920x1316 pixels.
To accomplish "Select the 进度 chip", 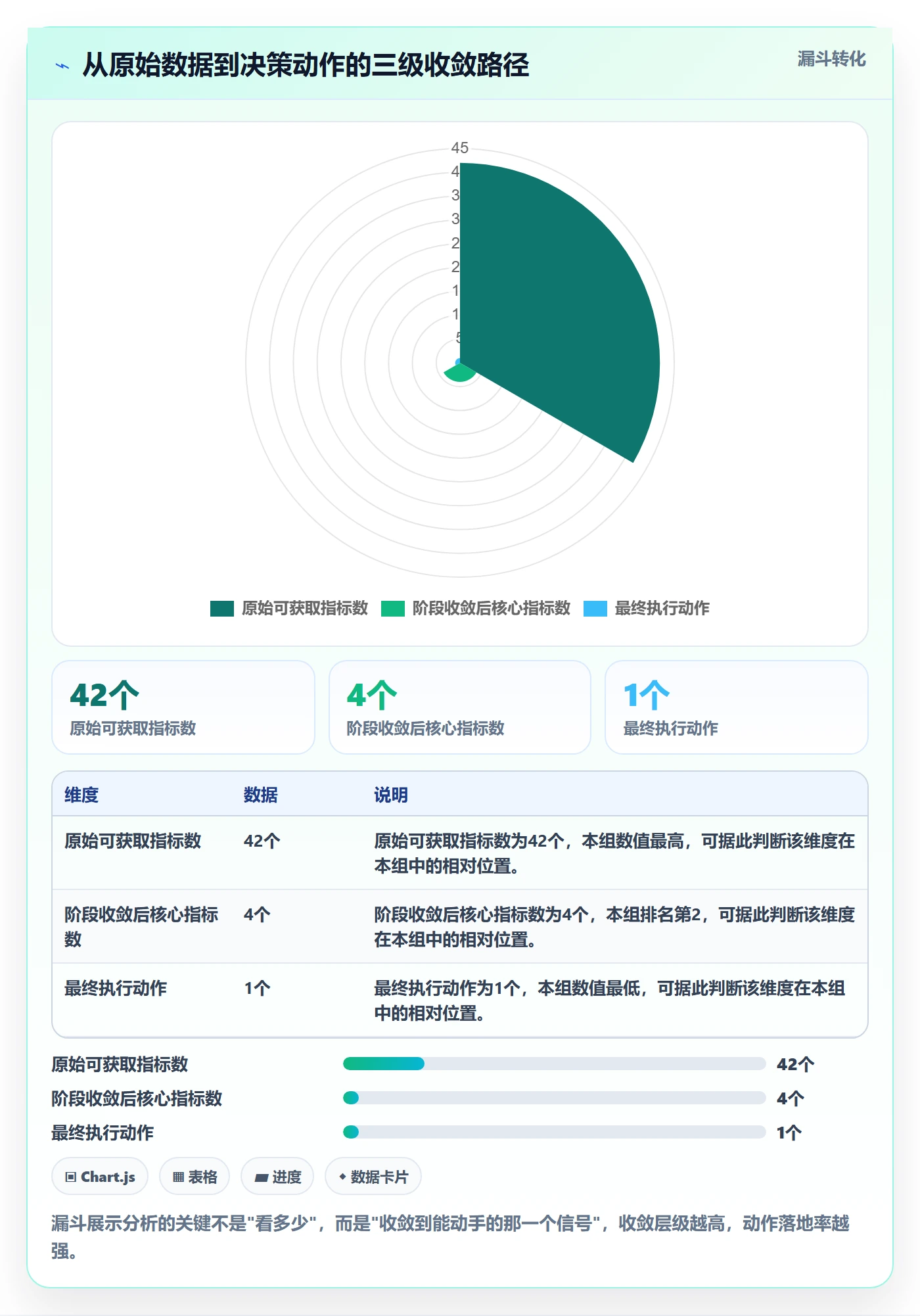I will 277,1177.
